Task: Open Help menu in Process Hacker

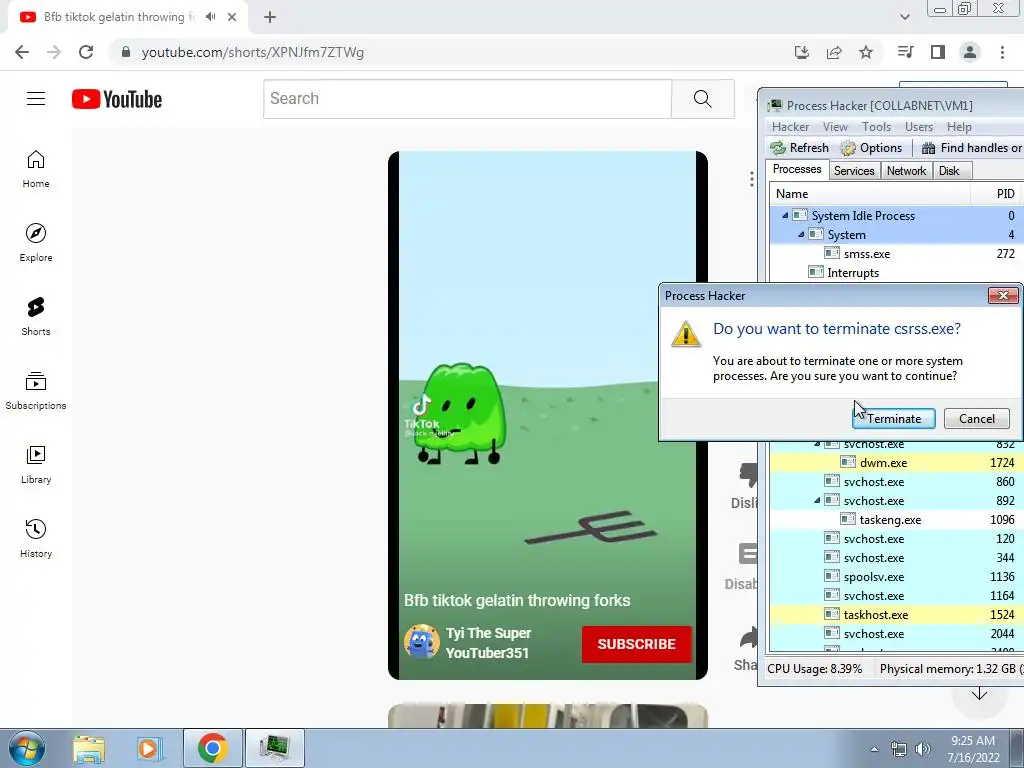Action: pyautogui.click(x=959, y=127)
